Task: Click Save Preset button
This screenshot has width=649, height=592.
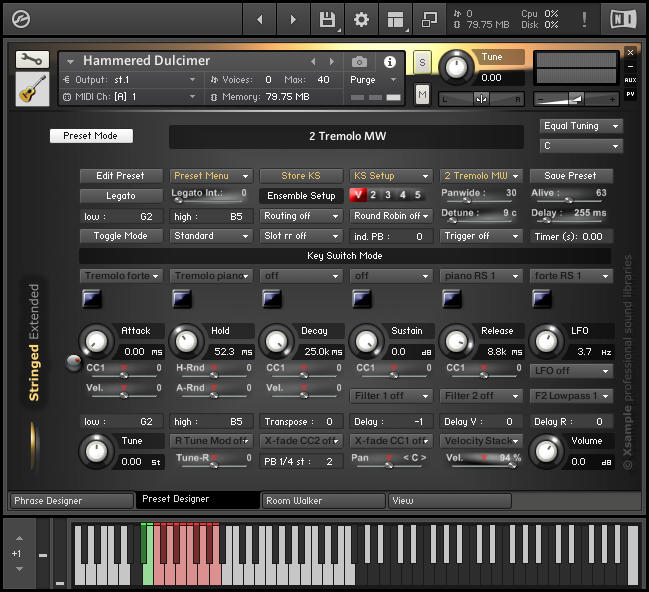Action: pyautogui.click(x=571, y=176)
